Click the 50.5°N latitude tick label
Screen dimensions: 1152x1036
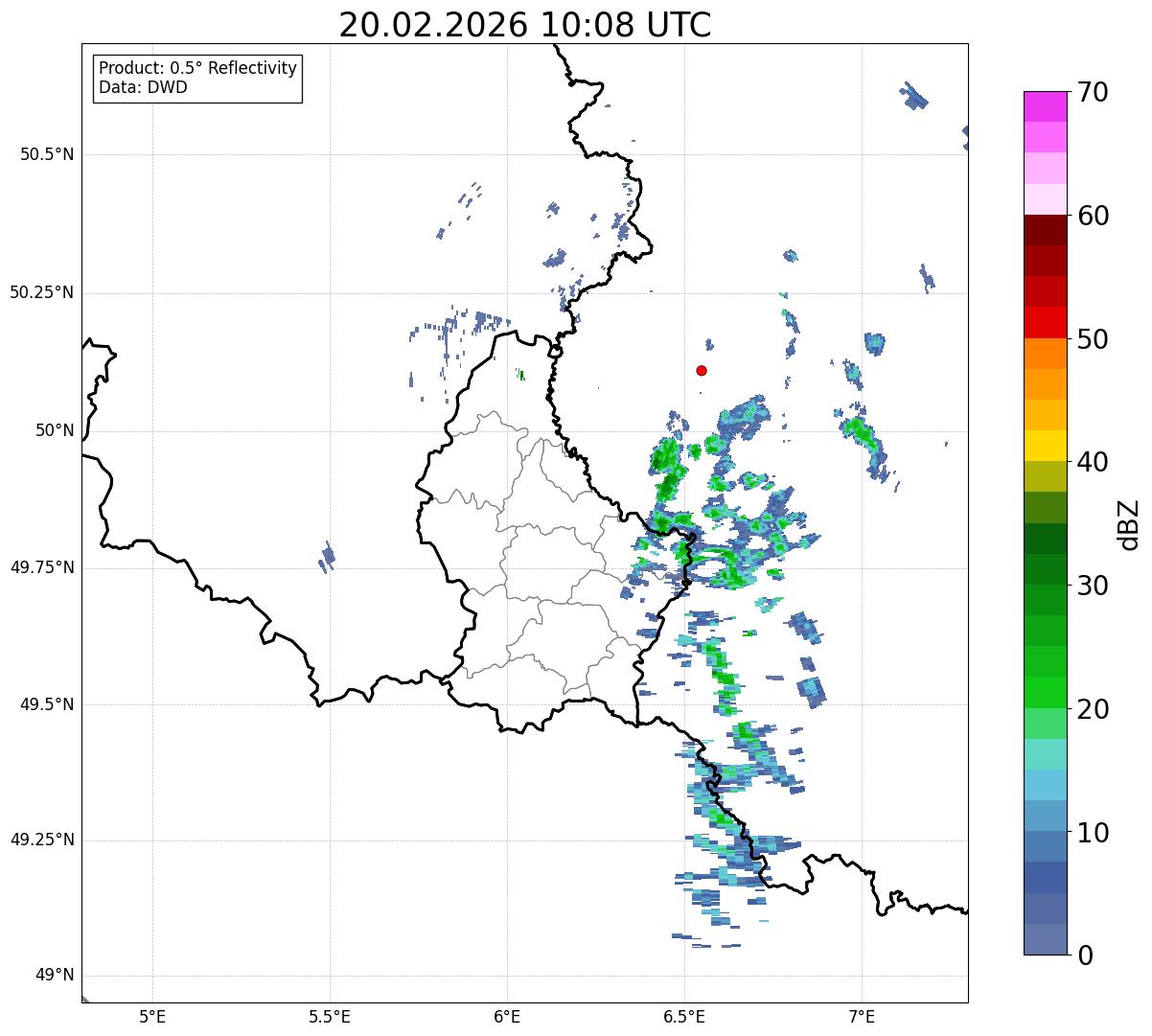point(47,154)
